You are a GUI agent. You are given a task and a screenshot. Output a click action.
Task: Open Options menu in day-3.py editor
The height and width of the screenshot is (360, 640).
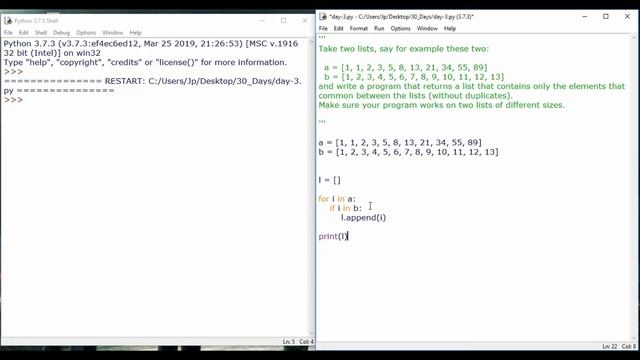tap(400, 29)
